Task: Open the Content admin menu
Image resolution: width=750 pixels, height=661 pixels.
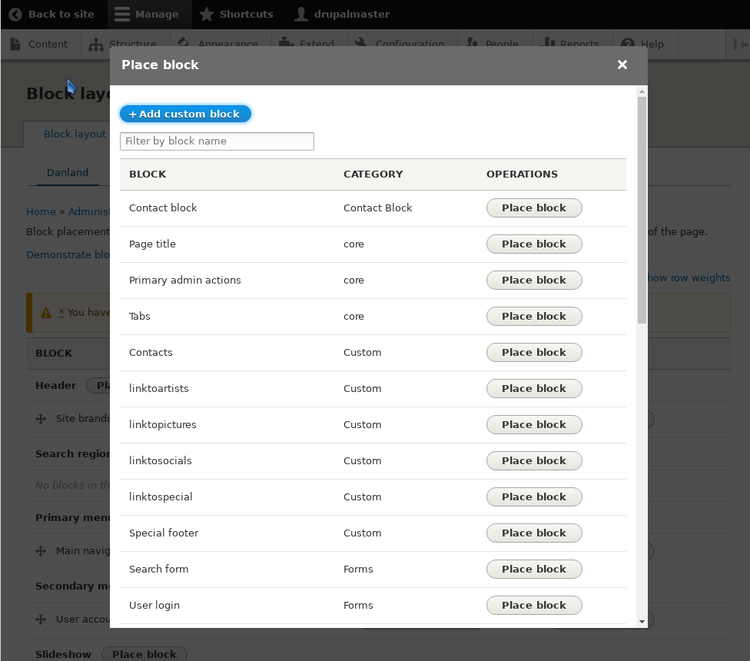Action: [x=41, y=44]
